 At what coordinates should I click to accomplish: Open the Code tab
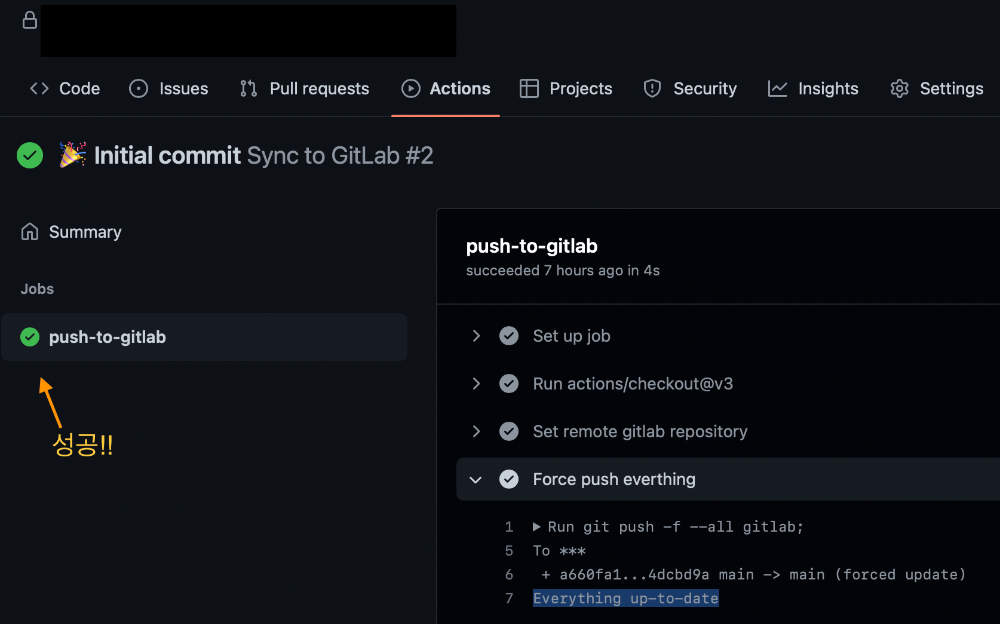tap(64, 89)
